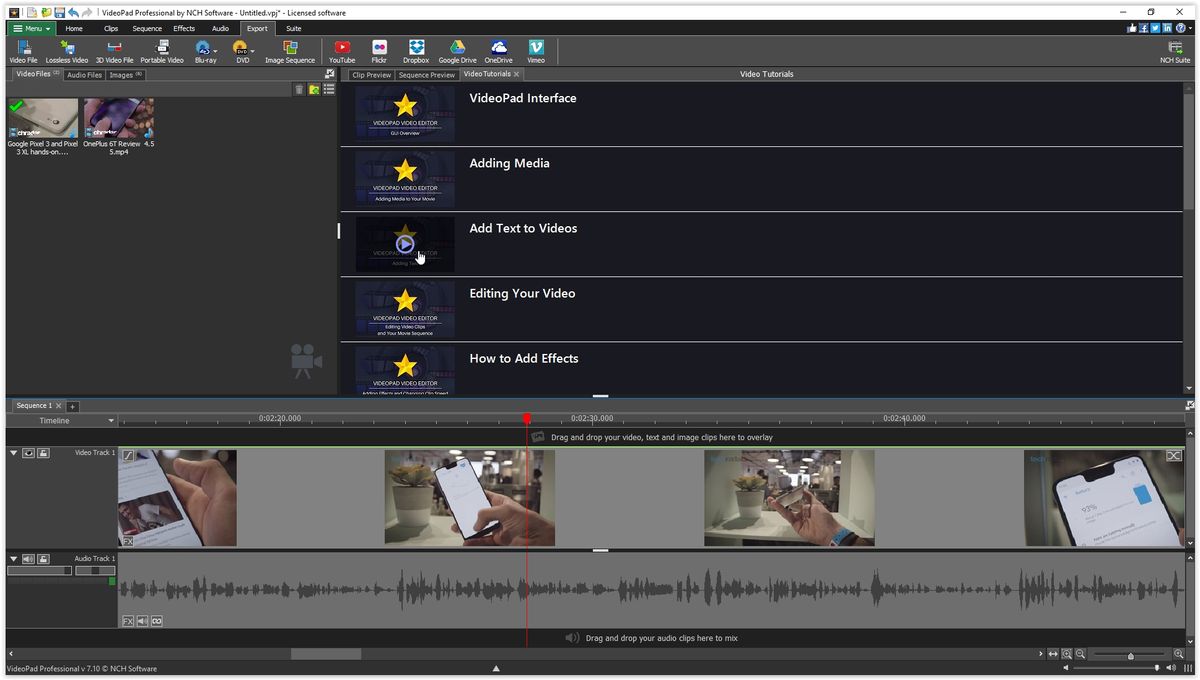The image size is (1200, 680).
Task: Open the Audio Files panel tab
Action: [x=83, y=74]
